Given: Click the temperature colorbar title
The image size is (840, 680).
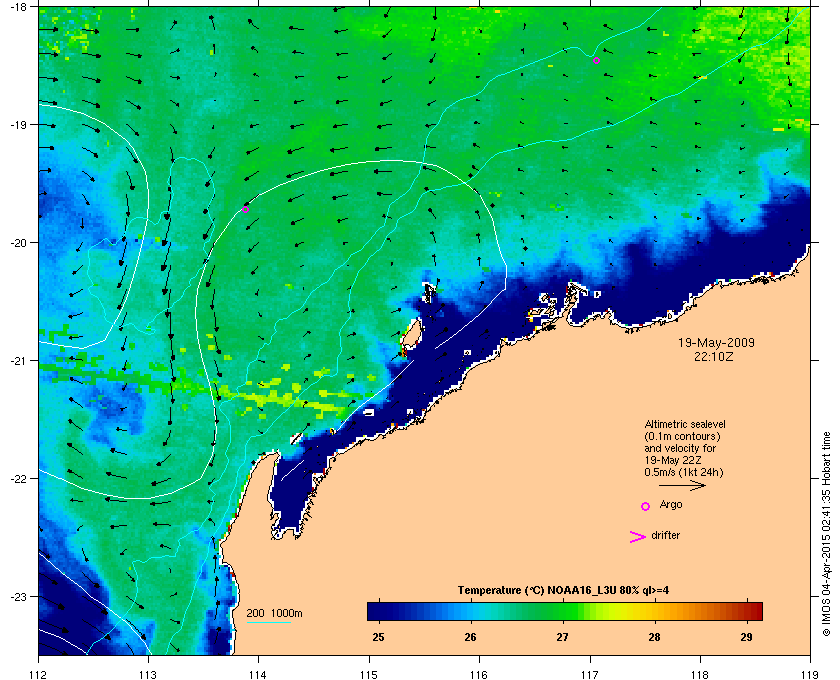Looking at the screenshot, I should click(x=563, y=591).
